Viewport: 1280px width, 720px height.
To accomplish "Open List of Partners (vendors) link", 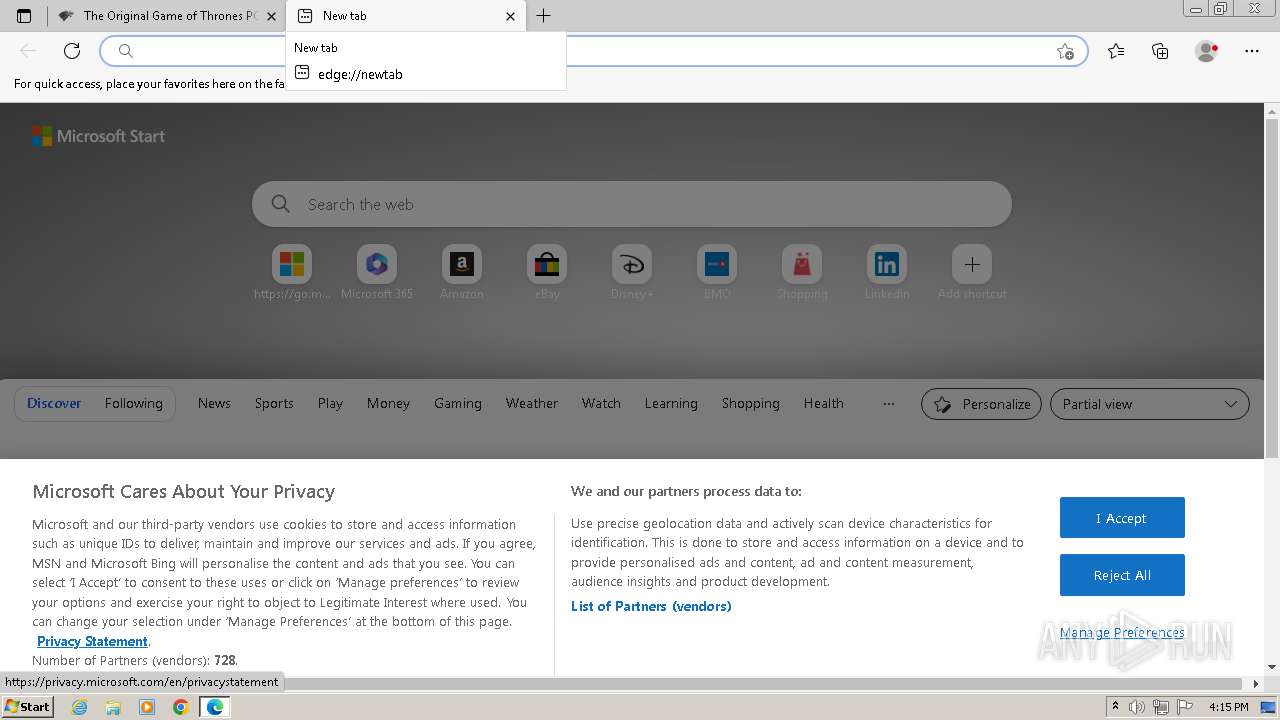I will (x=651, y=606).
